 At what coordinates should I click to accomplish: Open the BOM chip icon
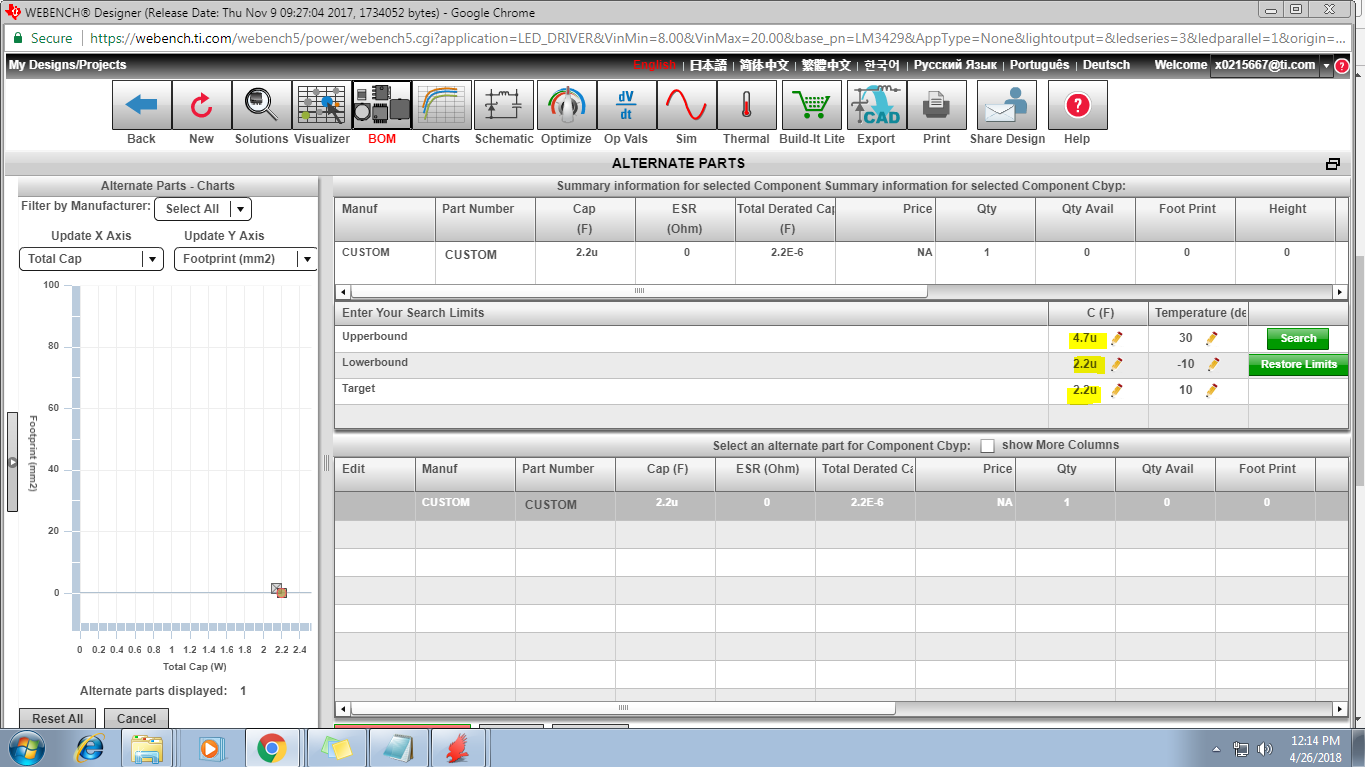[x=382, y=105]
